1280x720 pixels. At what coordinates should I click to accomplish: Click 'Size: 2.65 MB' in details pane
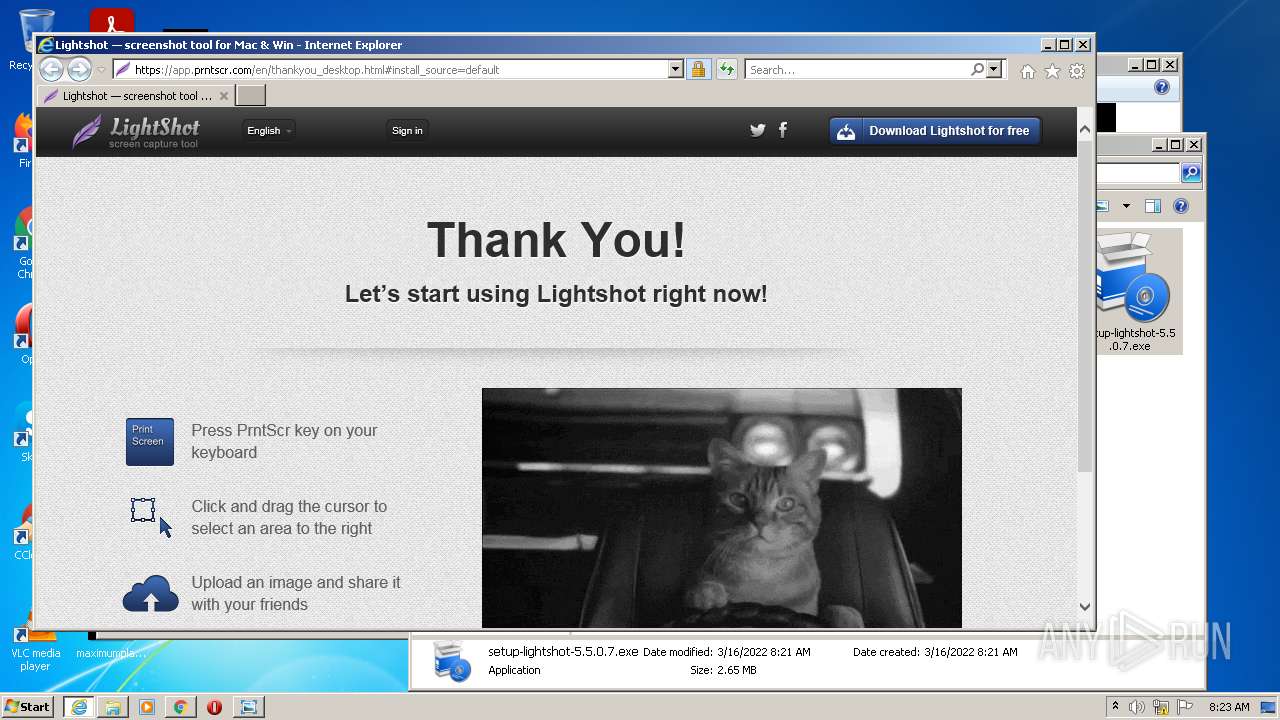point(723,670)
